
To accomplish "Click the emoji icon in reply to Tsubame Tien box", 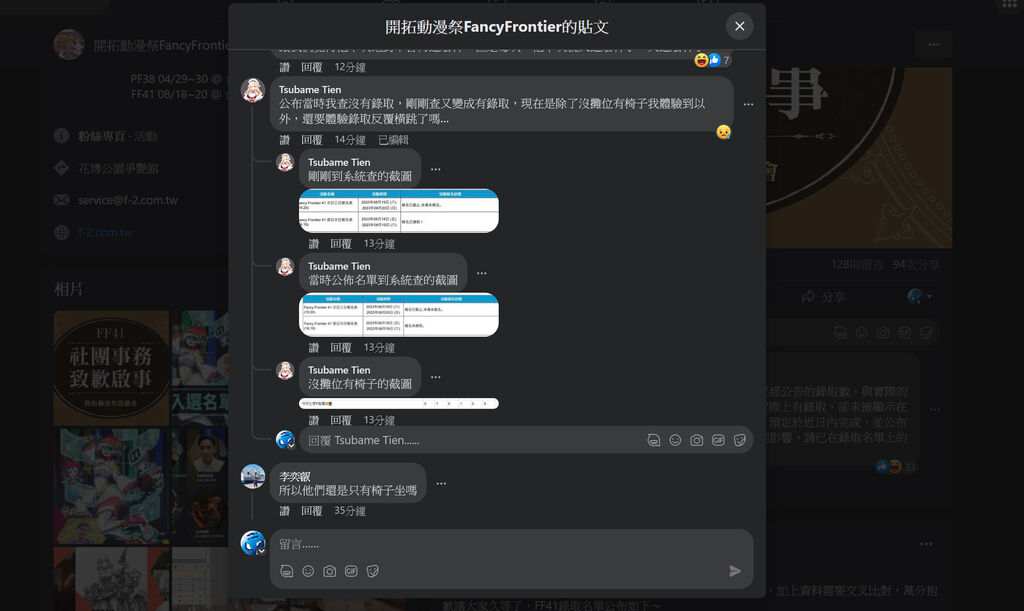I will 675,441.
